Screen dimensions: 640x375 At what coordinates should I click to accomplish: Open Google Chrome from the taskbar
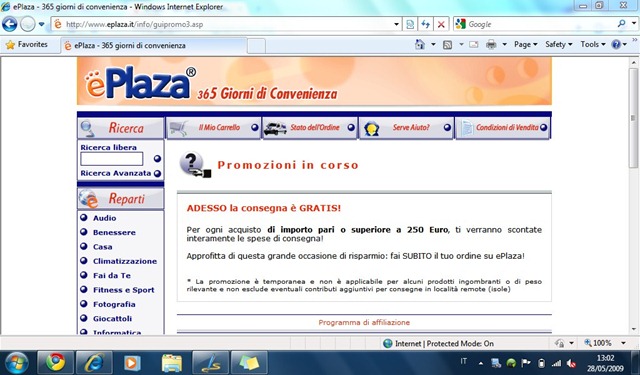[x=56, y=362]
